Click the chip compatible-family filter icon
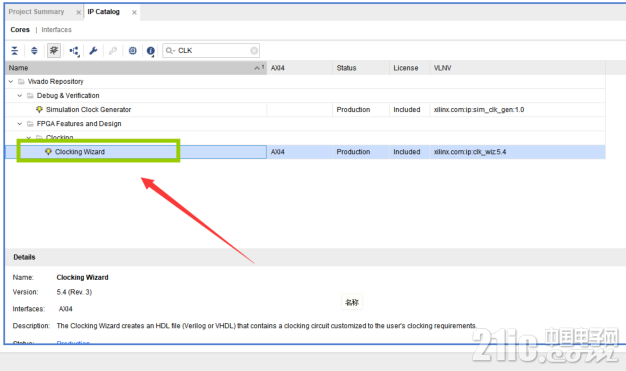 (133, 51)
